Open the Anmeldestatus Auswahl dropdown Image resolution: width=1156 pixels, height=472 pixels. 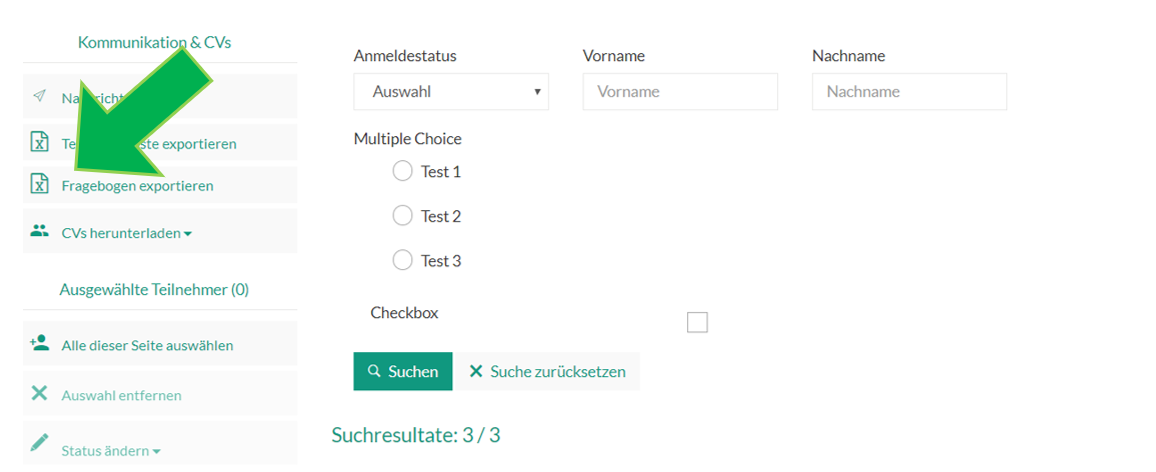tap(451, 91)
